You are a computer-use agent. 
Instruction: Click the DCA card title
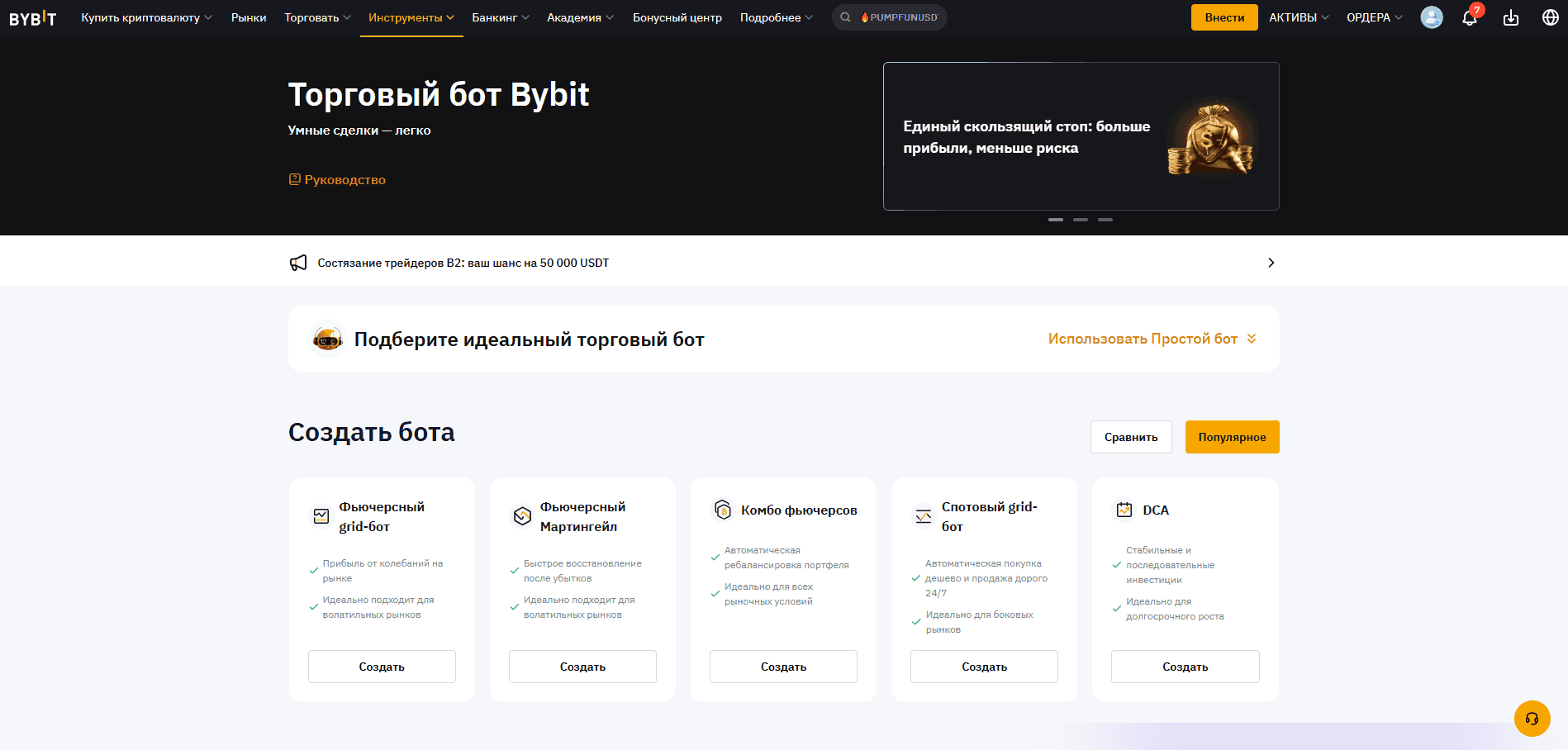coord(1156,510)
